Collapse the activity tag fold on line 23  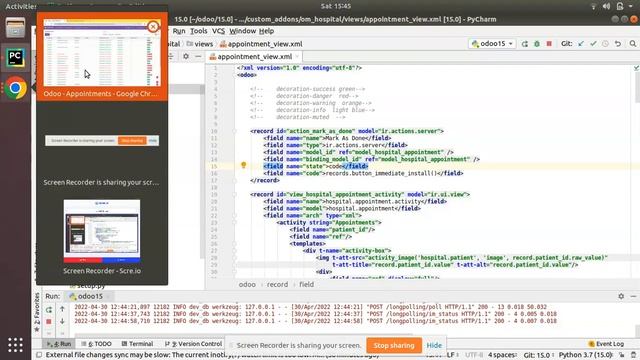tap(235, 222)
